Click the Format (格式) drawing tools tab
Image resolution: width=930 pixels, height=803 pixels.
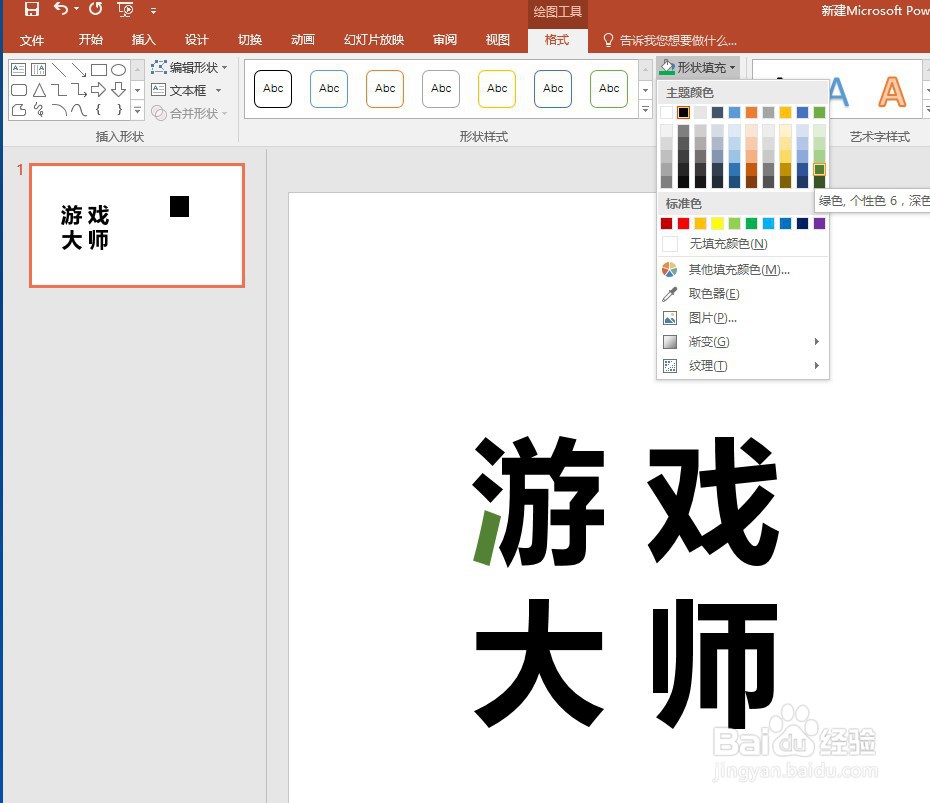click(557, 40)
